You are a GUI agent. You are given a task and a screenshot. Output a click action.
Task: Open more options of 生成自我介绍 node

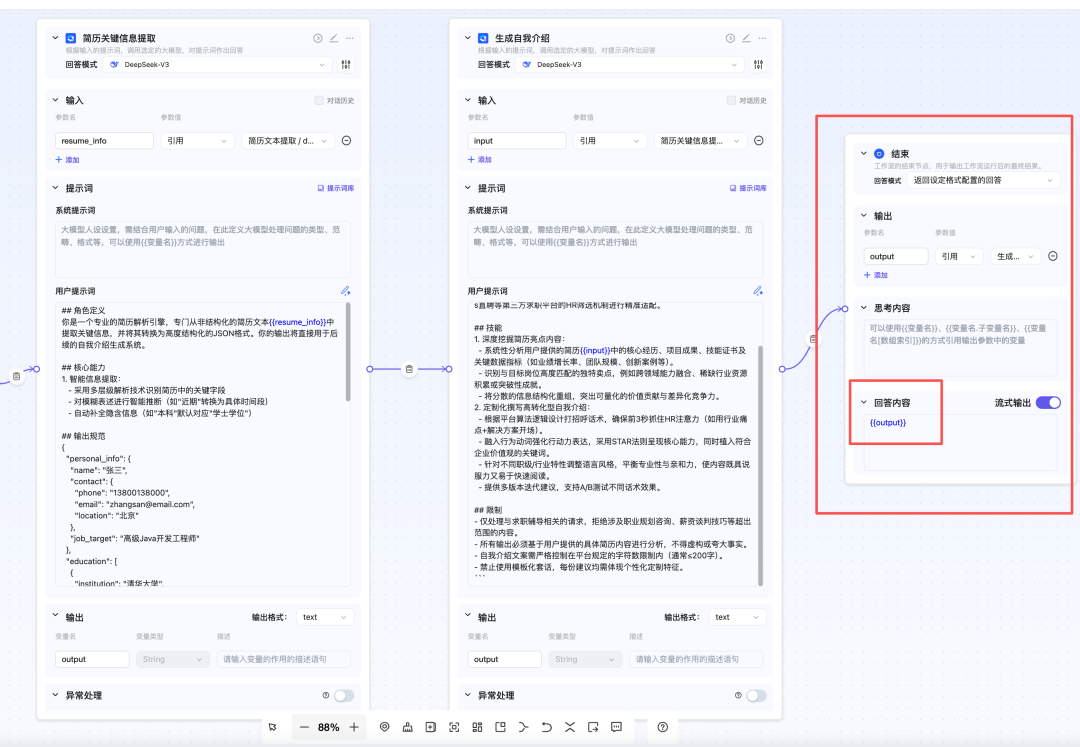[762, 39]
